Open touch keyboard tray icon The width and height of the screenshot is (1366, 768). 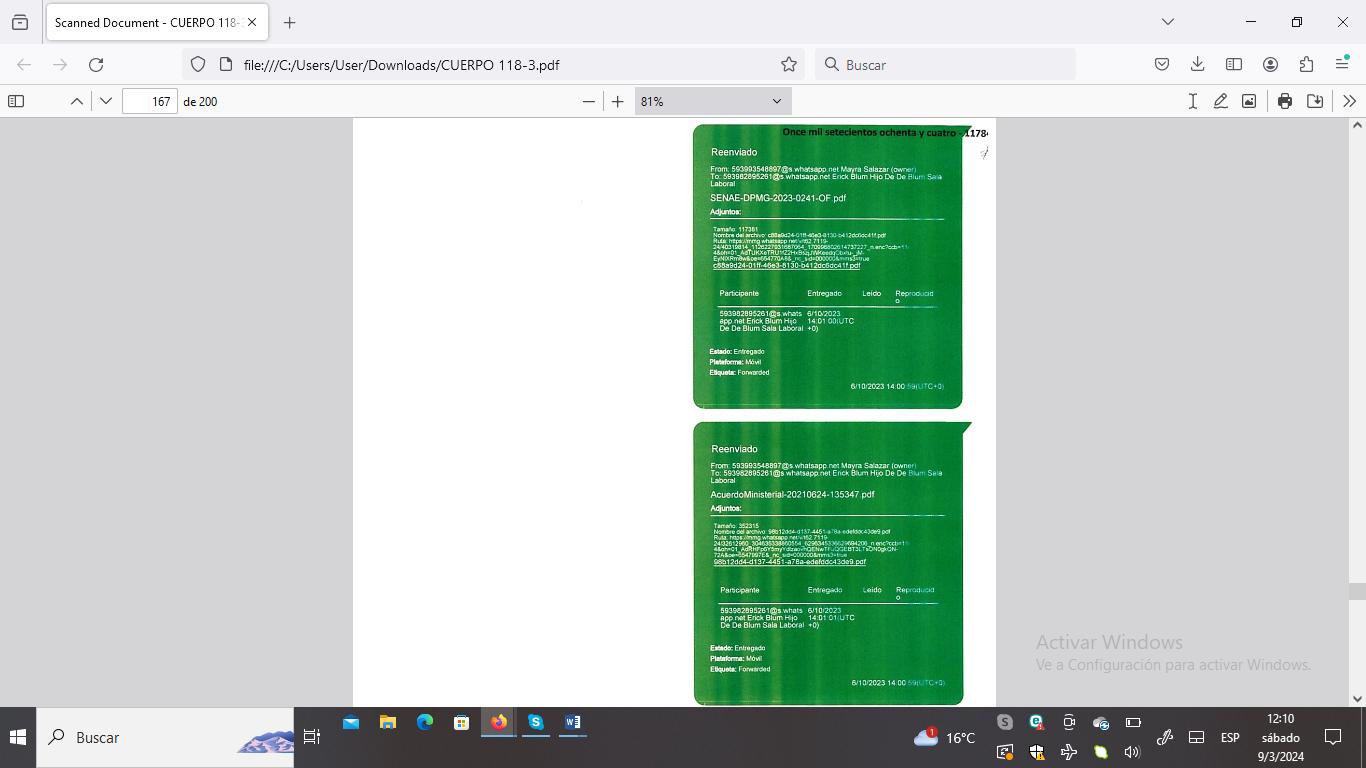(x=1196, y=737)
